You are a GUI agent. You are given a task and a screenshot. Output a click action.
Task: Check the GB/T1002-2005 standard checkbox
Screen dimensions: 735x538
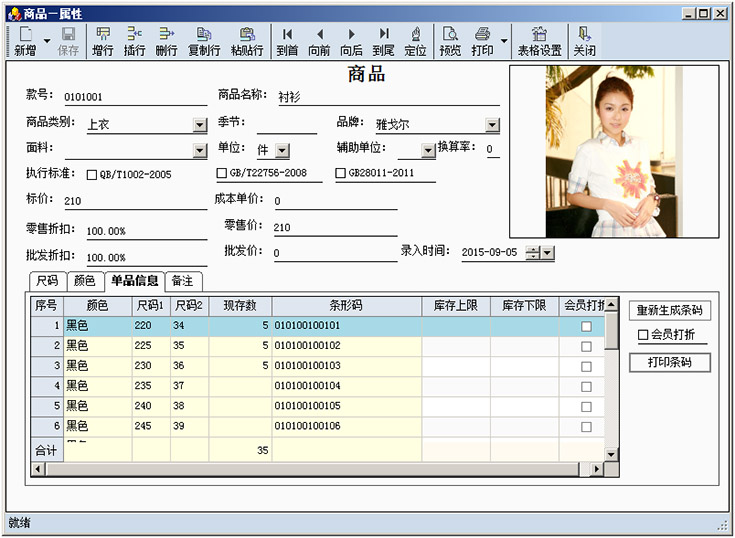click(92, 174)
